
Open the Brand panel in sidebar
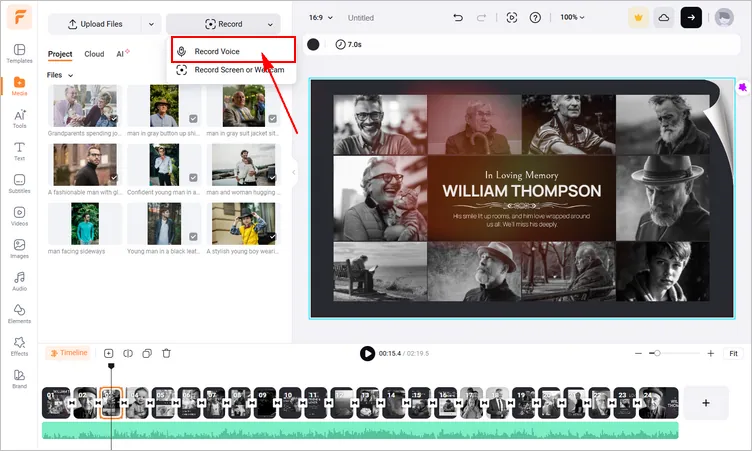[19, 379]
